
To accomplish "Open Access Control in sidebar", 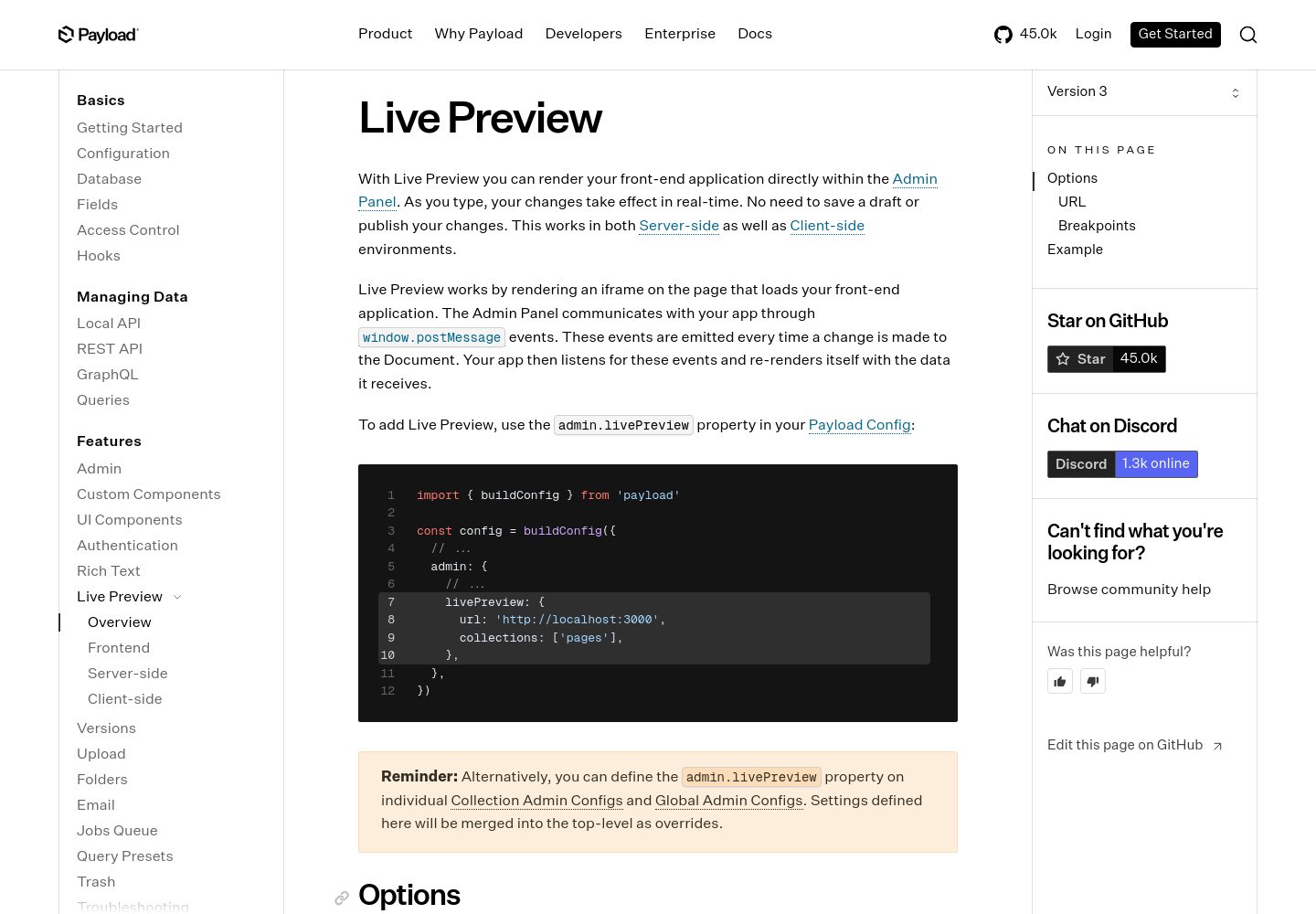I will pyautogui.click(x=128, y=230).
